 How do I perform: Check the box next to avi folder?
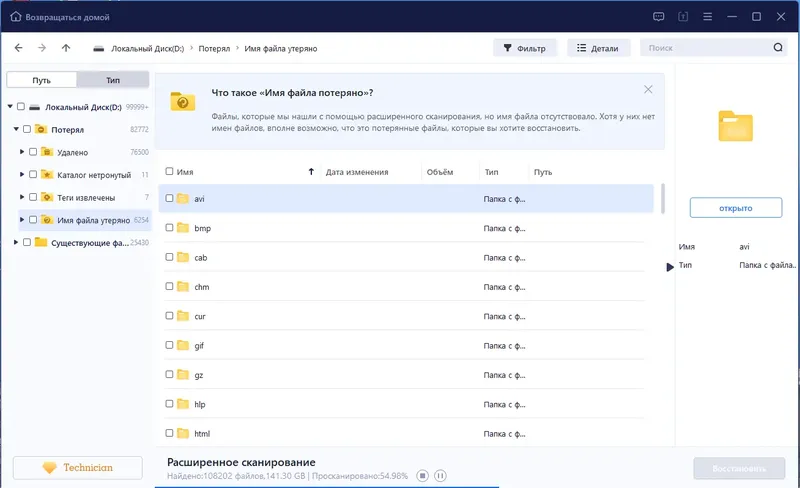[169, 198]
